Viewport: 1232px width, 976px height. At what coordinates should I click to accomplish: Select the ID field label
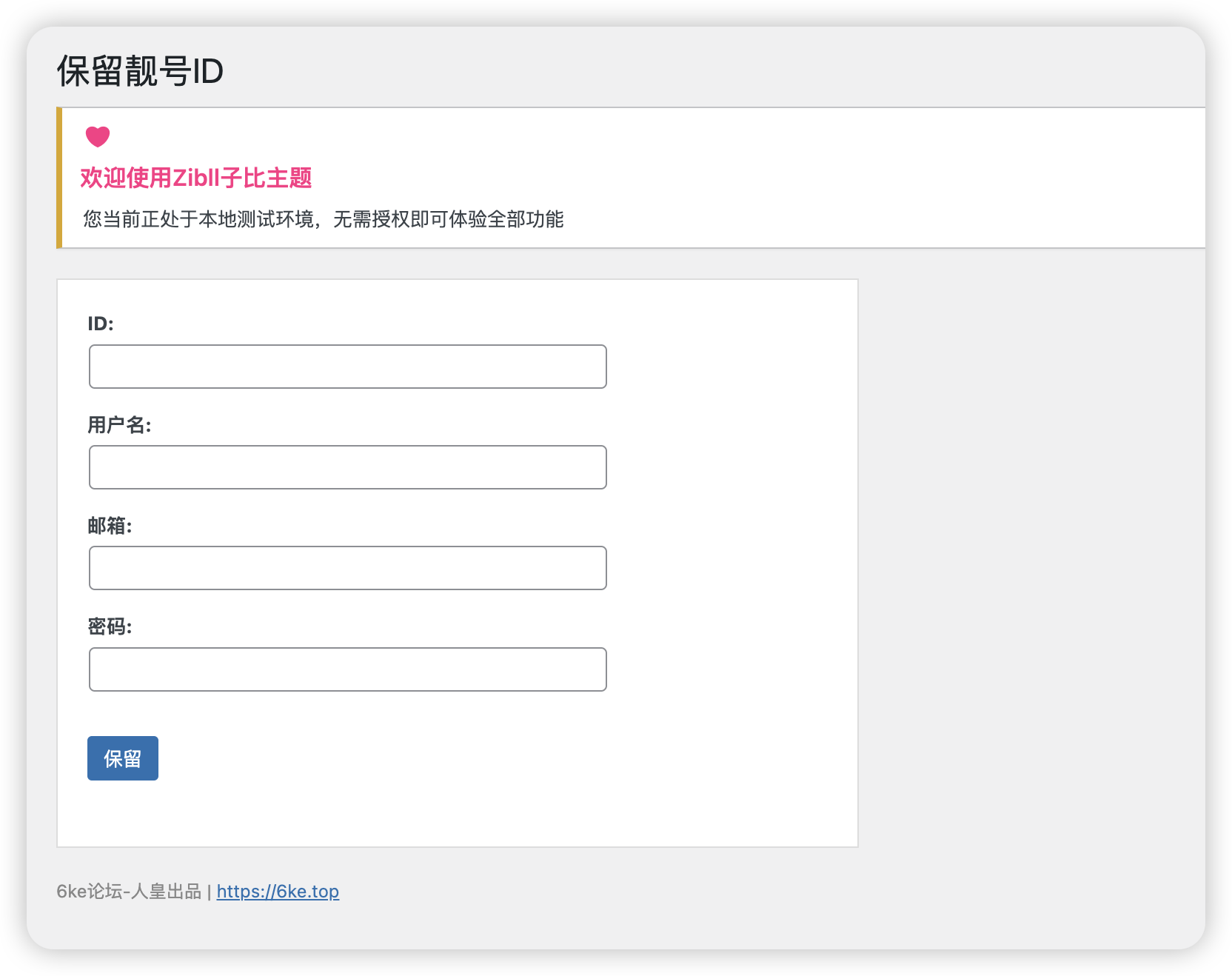(99, 324)
